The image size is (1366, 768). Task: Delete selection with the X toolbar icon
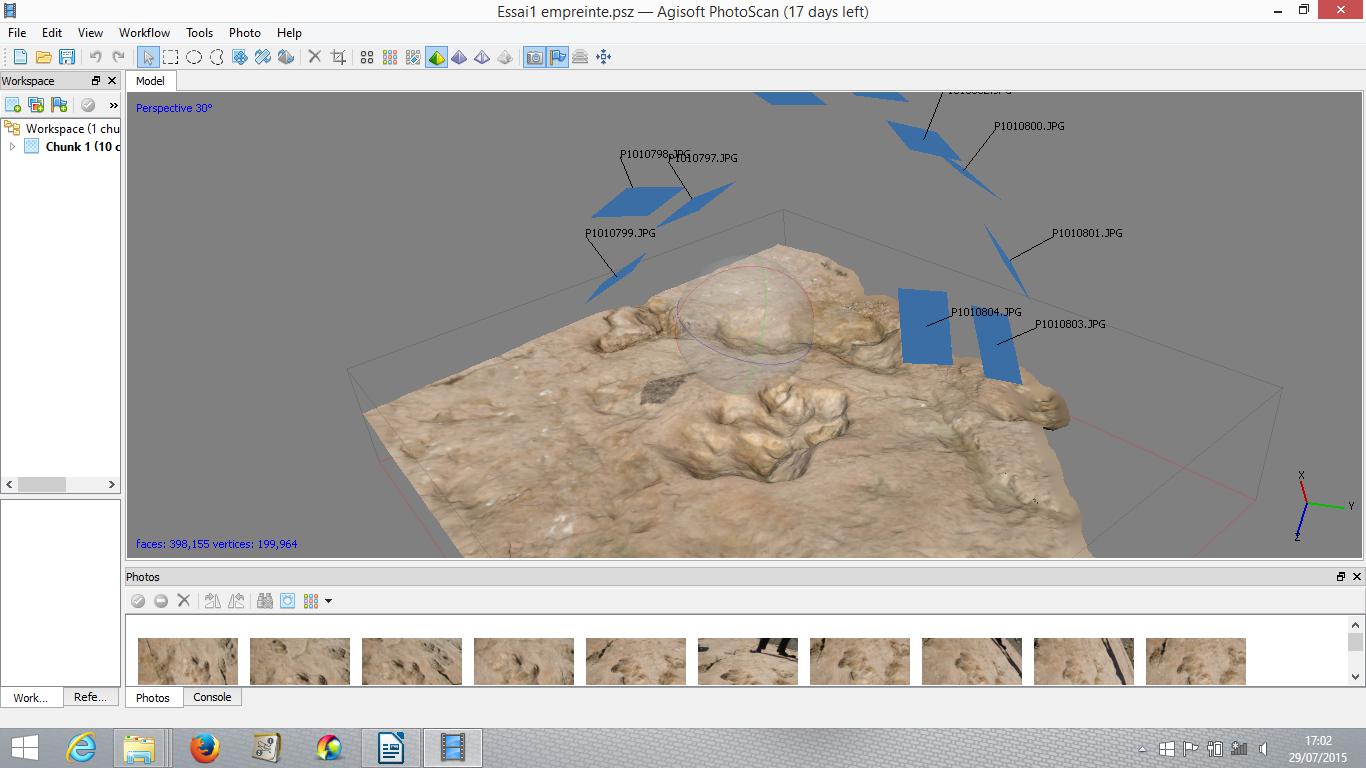[314, 57]
